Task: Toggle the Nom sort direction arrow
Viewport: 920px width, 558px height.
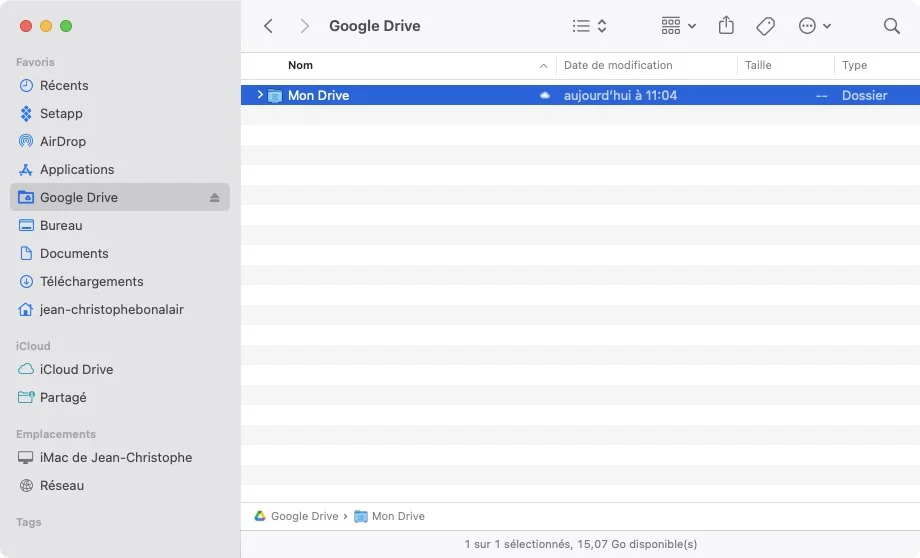Action: (x=543, y=66)
